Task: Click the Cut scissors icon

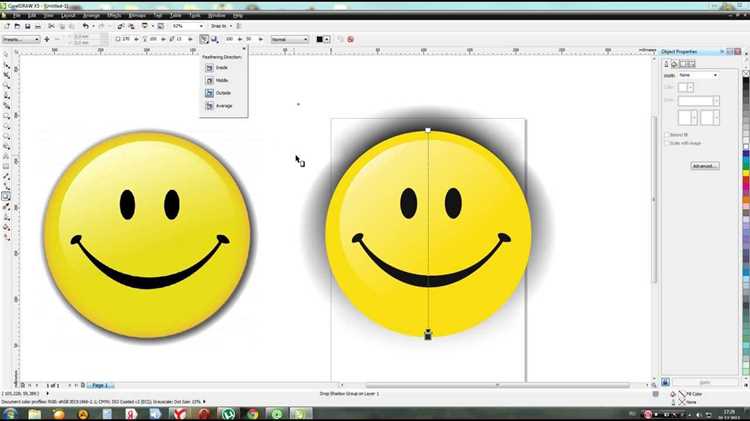Action: coord(51,26)
